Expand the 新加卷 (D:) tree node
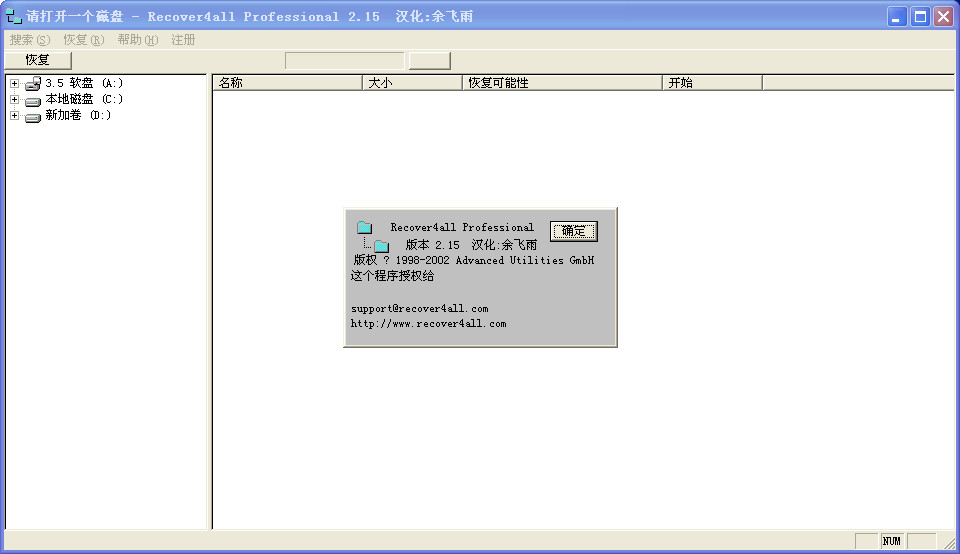 15,115
